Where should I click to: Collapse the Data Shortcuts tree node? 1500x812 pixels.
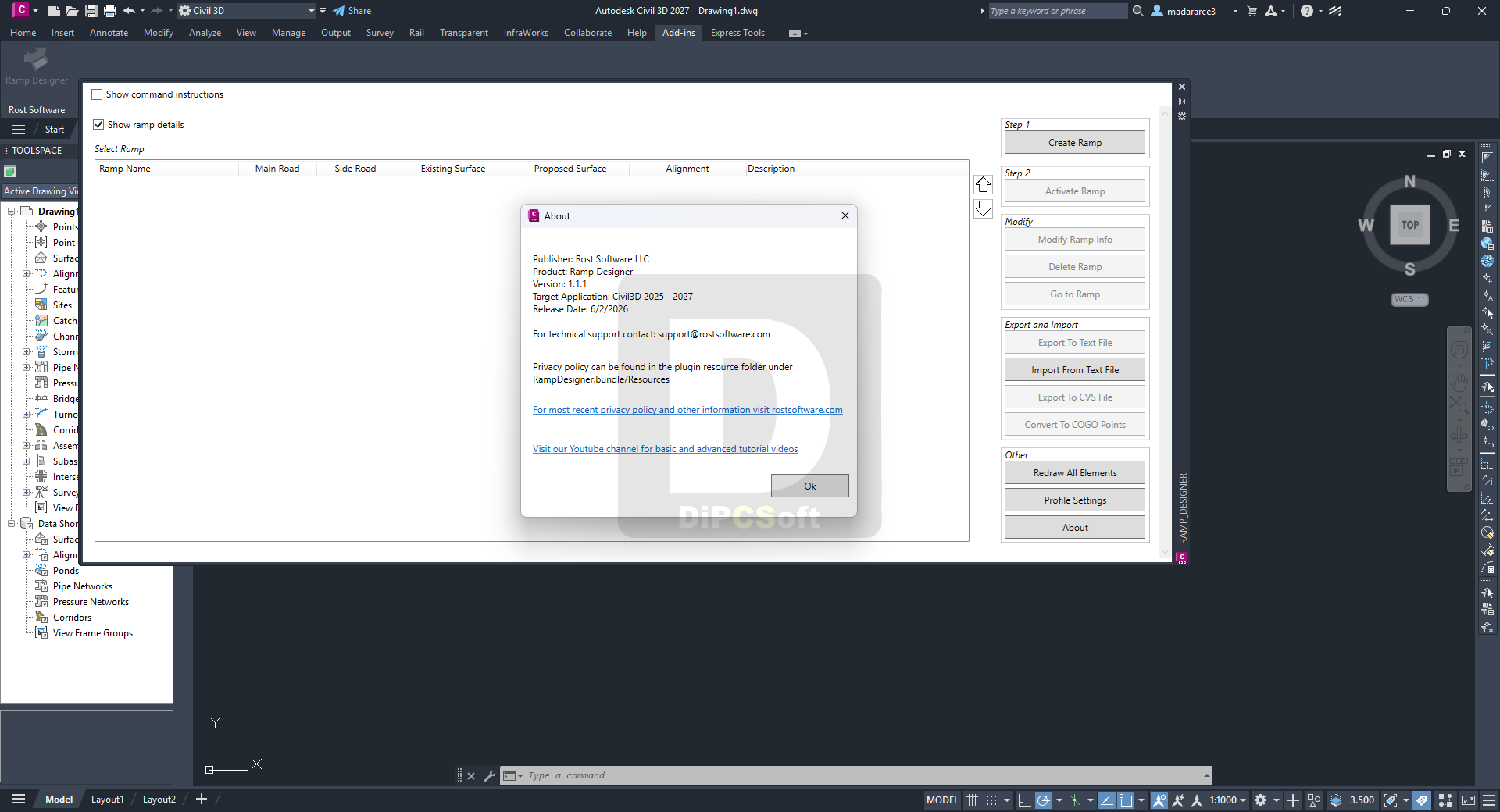[x=12, y=524]
